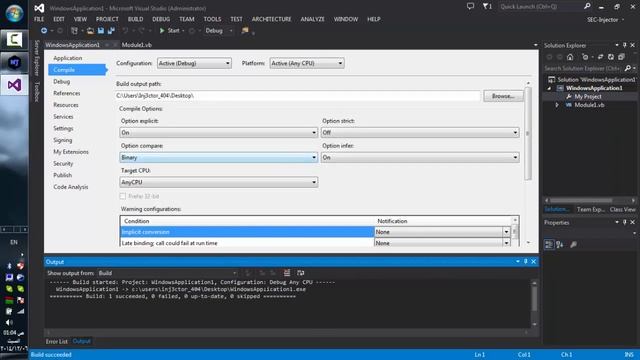
Task: Open the BUILD menu
Action: (136, 19)
